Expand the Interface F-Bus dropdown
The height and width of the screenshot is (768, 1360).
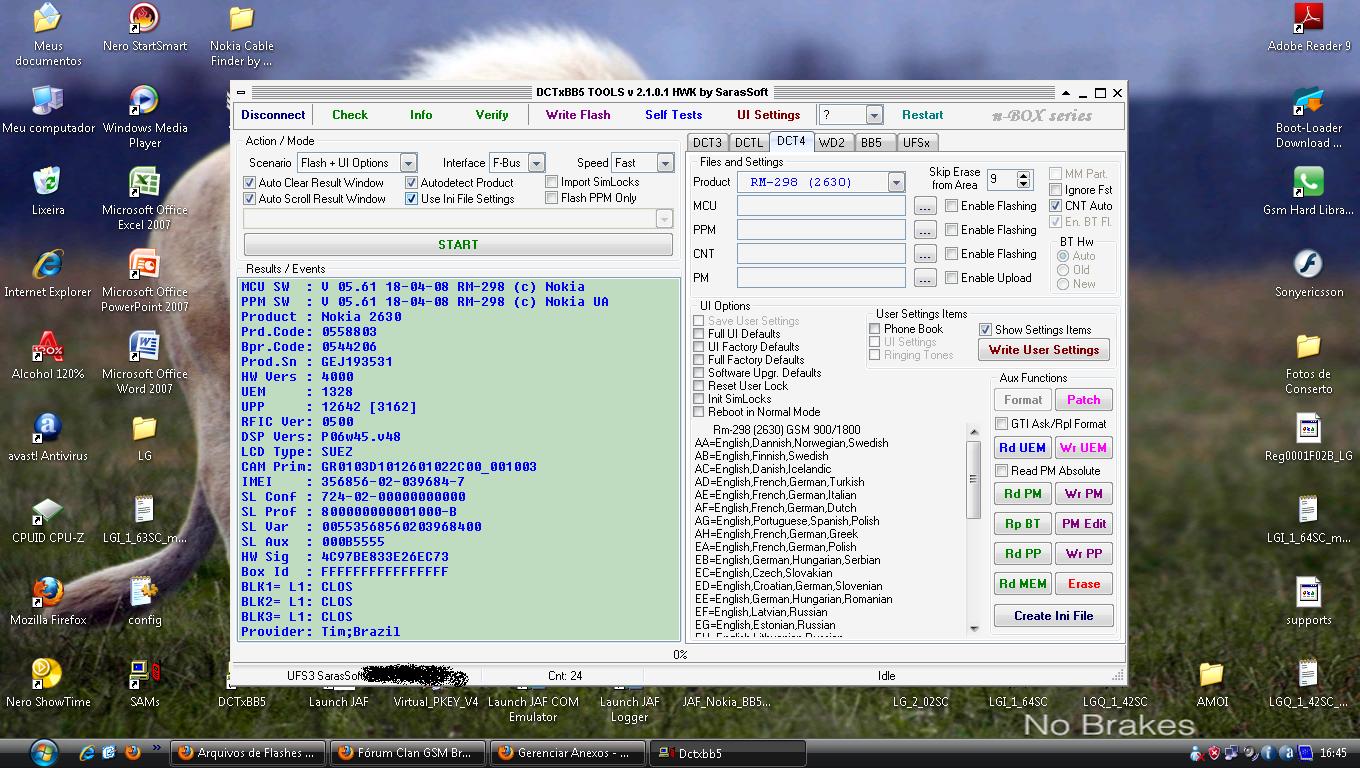(536, 163)
